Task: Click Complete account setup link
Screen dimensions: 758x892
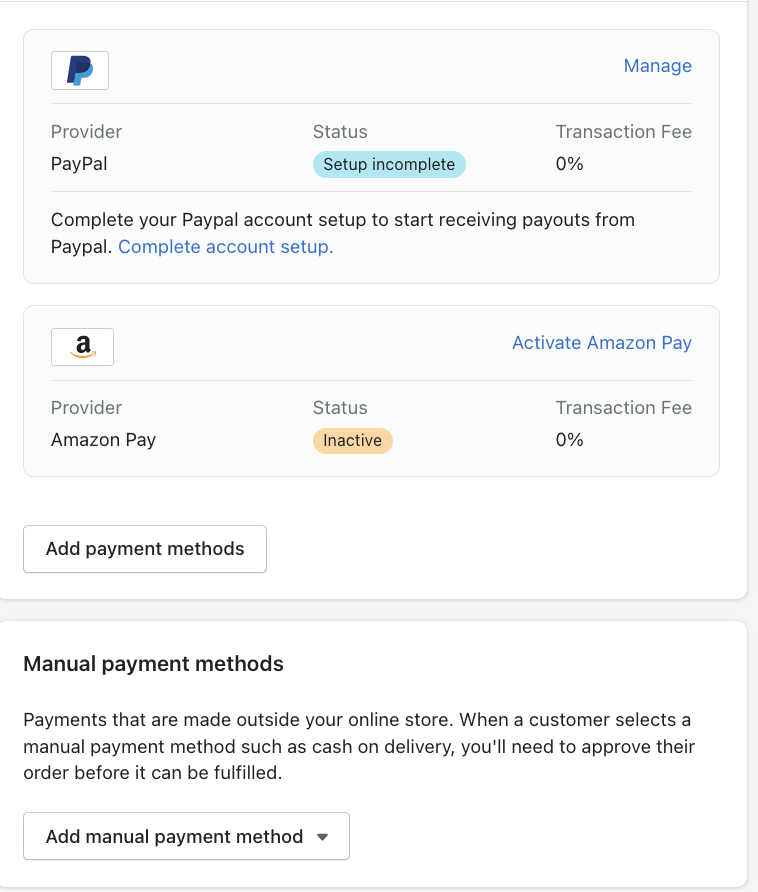Action: coord(225,247)
